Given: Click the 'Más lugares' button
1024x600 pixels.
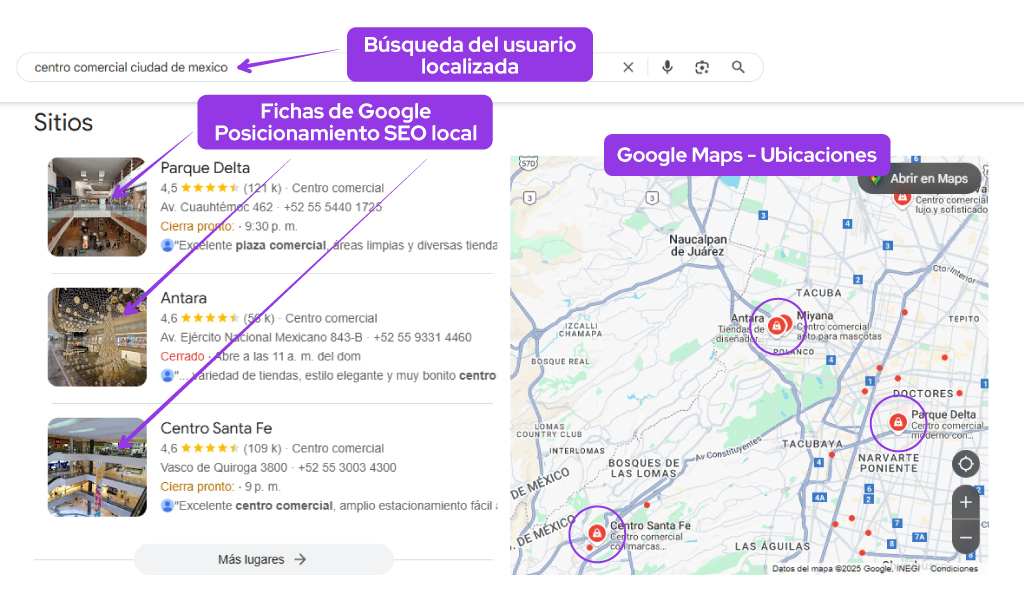Looking at the screenshot, I should tap(264, 560).
